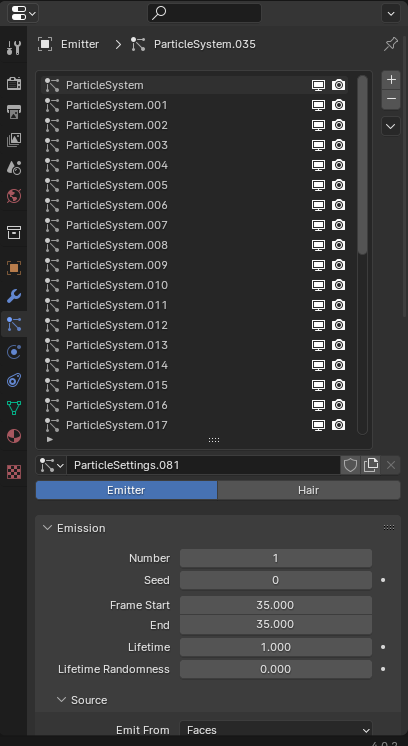
Task: Add a new particle system slot
Action: point(391,80)
